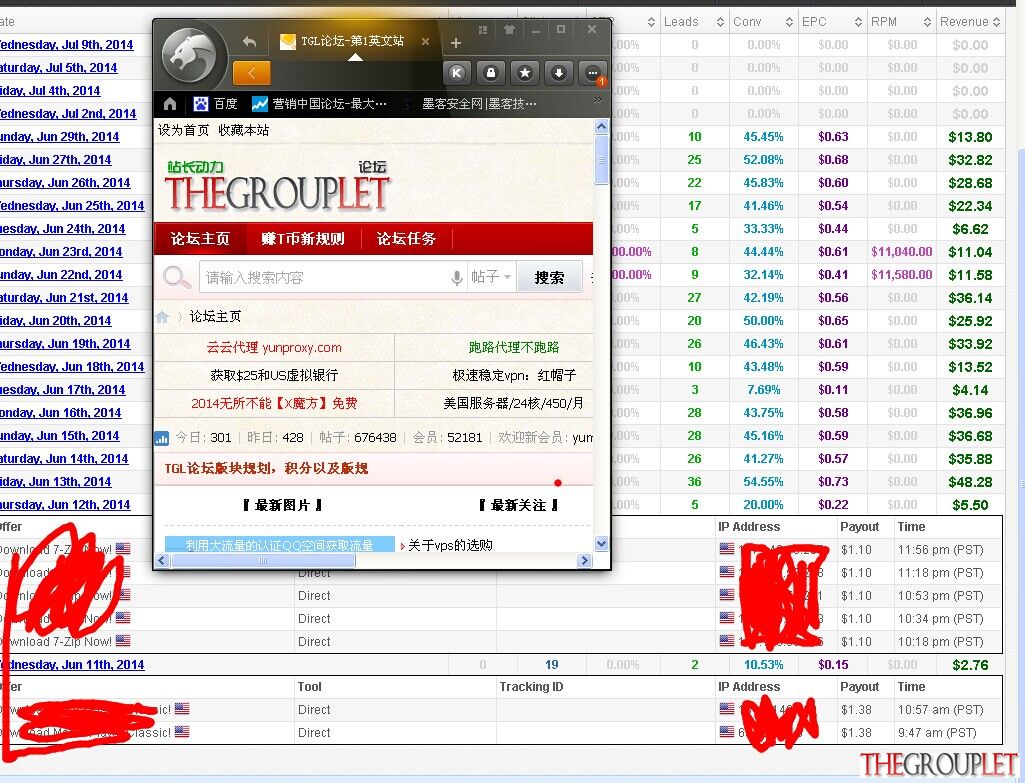This screenshot has height=783, width=1025.
Task: Open the 帖子 search type dropdown
Action: coord(491,277)
